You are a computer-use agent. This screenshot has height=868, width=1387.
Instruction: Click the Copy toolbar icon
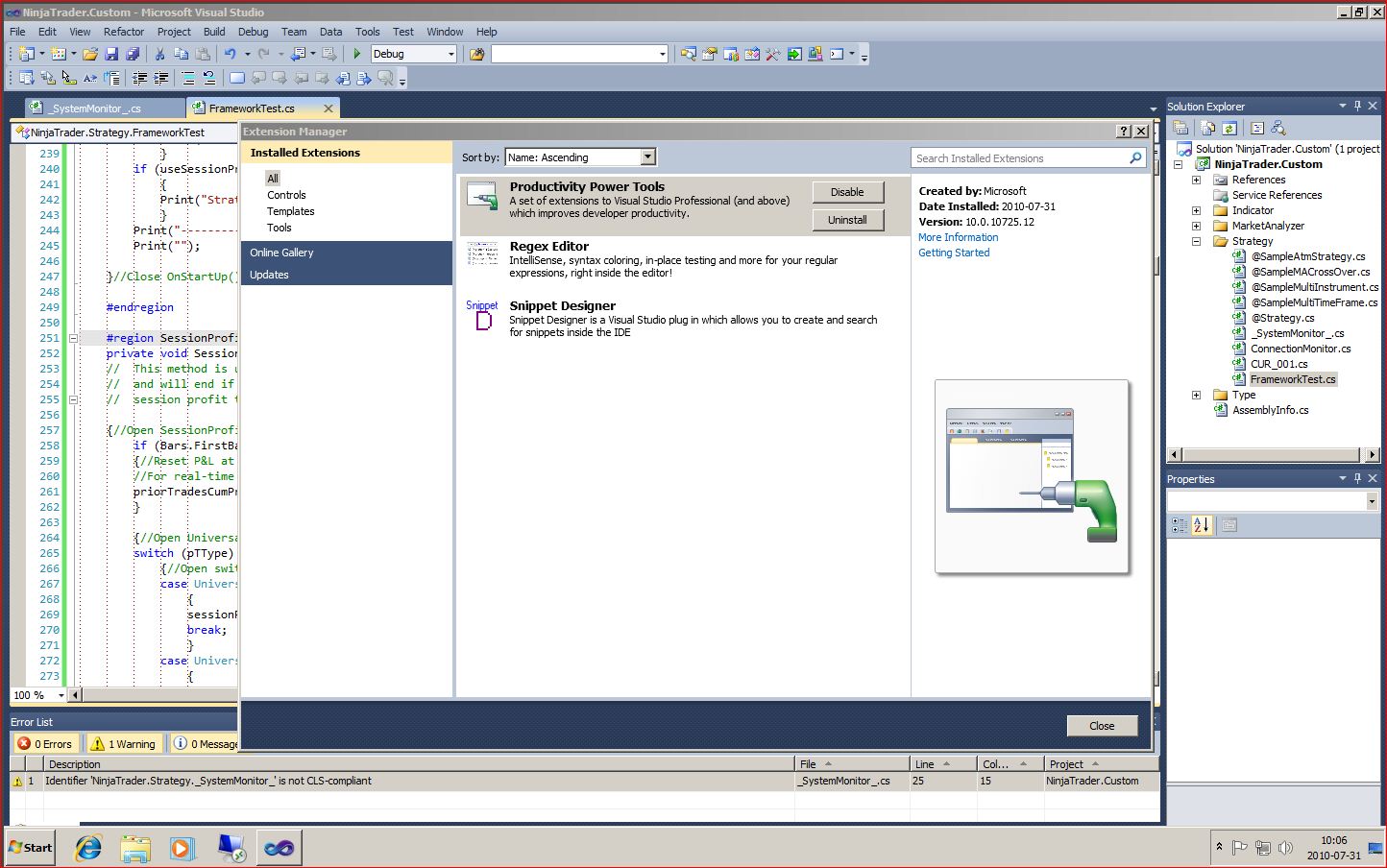tap(181, 54)
